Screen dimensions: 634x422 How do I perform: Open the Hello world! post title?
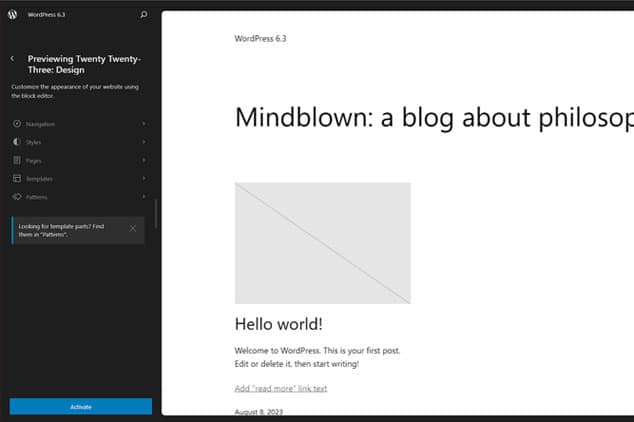(x=279, y=324)
